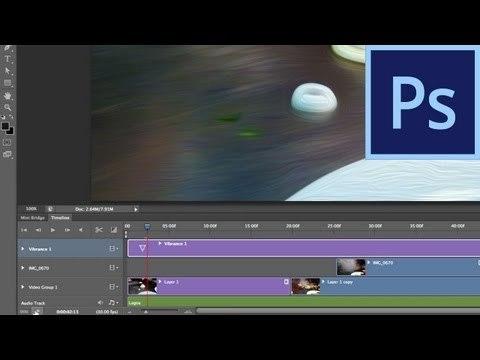Expand Layer 1 clip properties triangle
Image resolution: width=480 pixels, height=360 pixels.
pyautogui.click(x=160, y=282)
